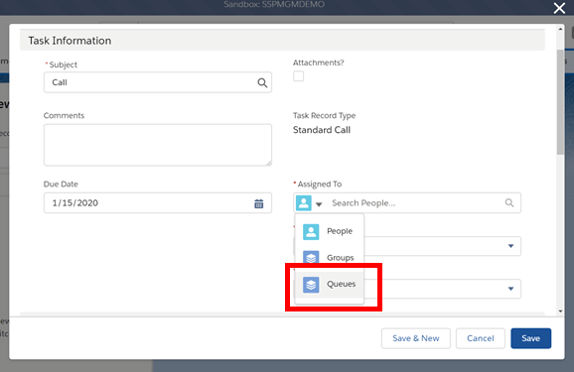Click the Assigned To people entity icon
The width and height of the screenshot is (574, 372).
pos(303,202)
